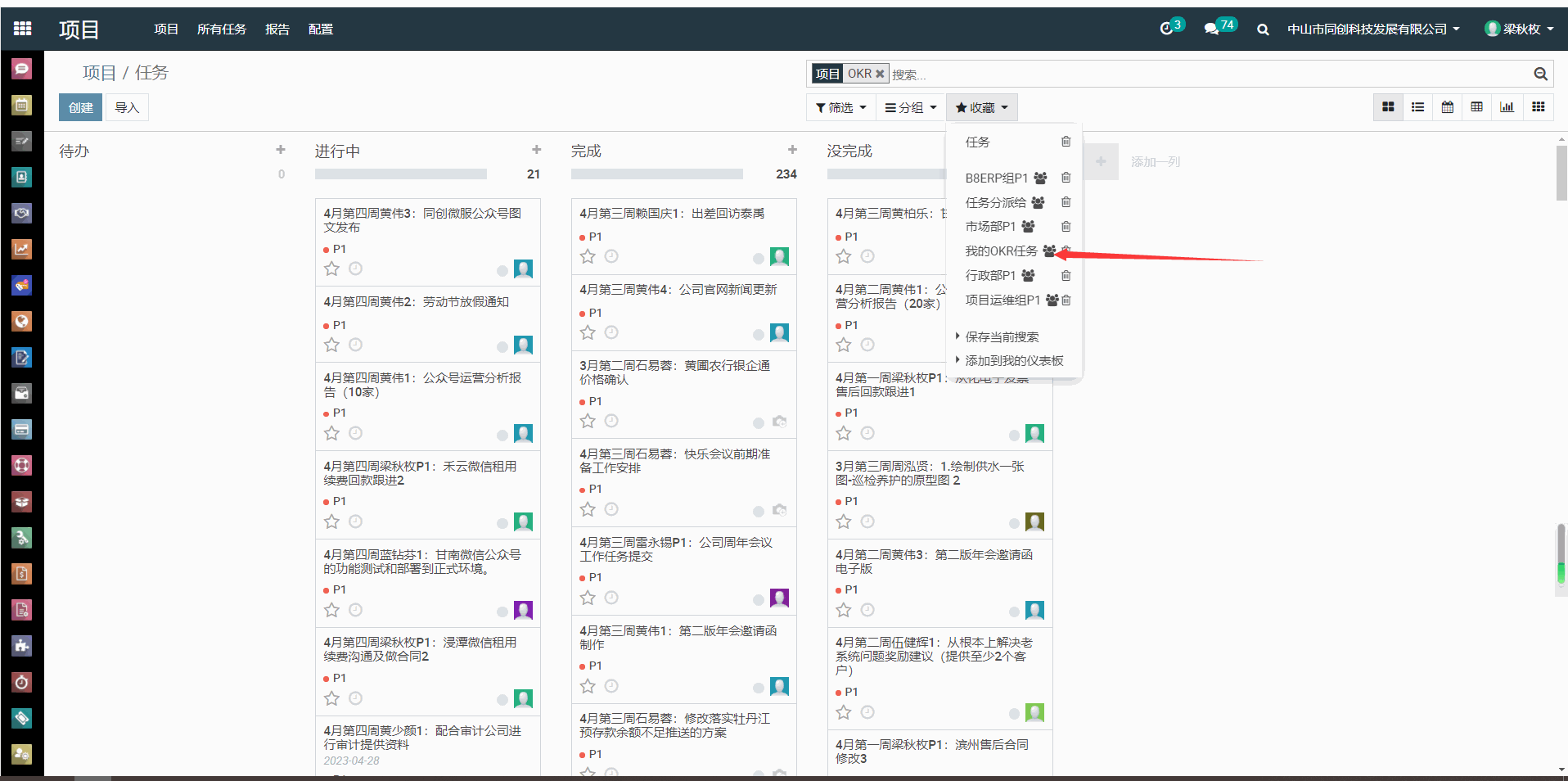Switch to list view icon

coord(1417,107)
